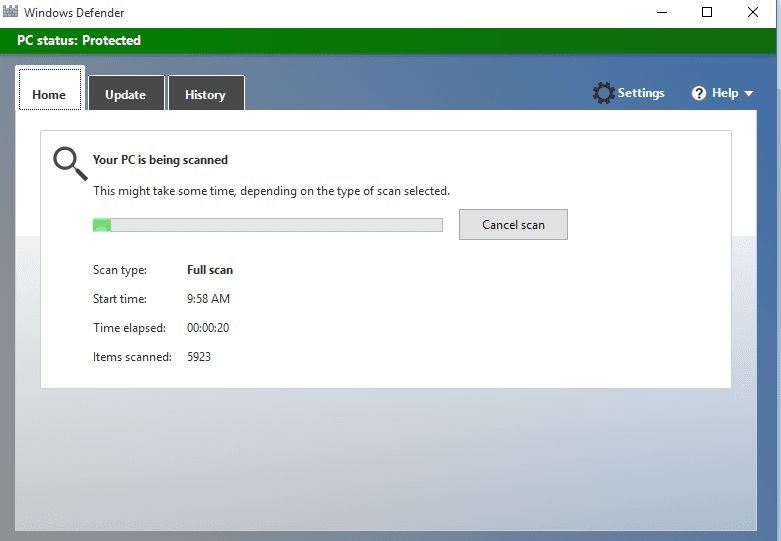Maximize the Windows Defender window

707,12
